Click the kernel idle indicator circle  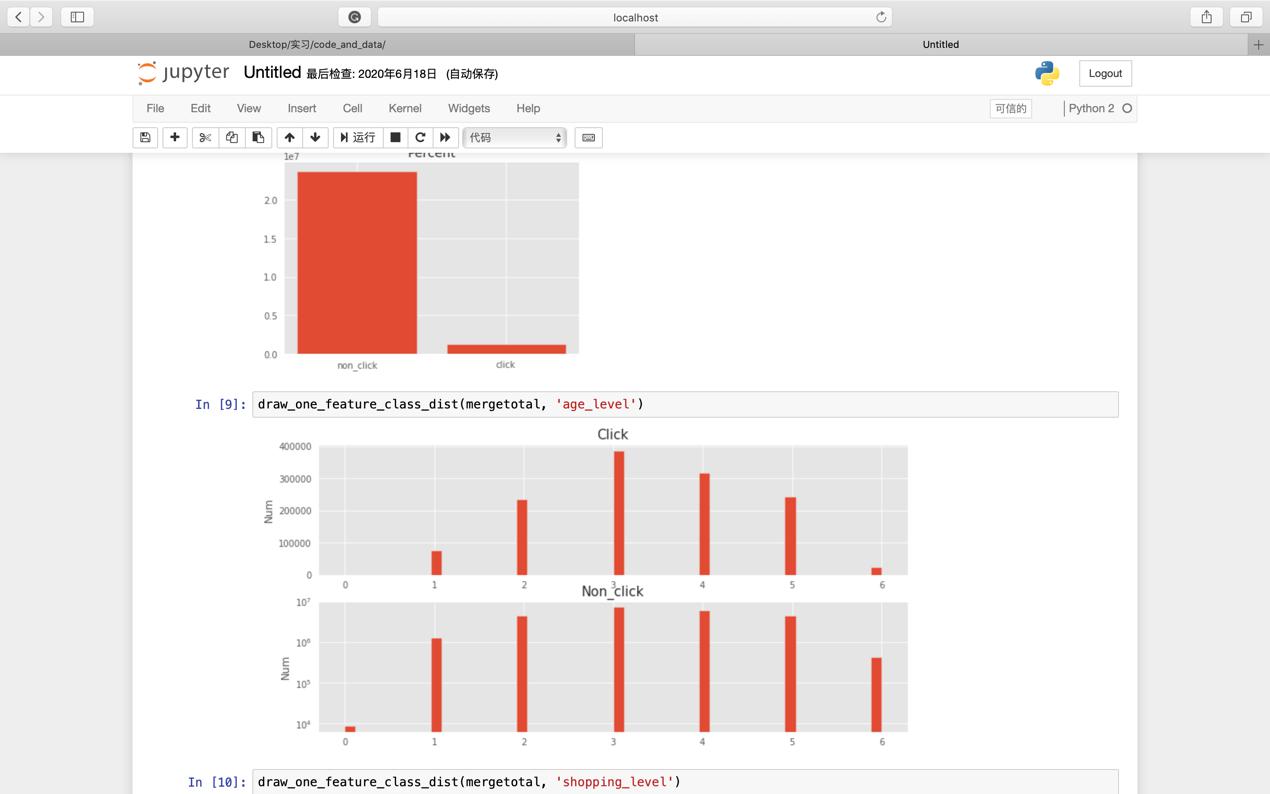pyautogui.click(x=1127, y=108)
